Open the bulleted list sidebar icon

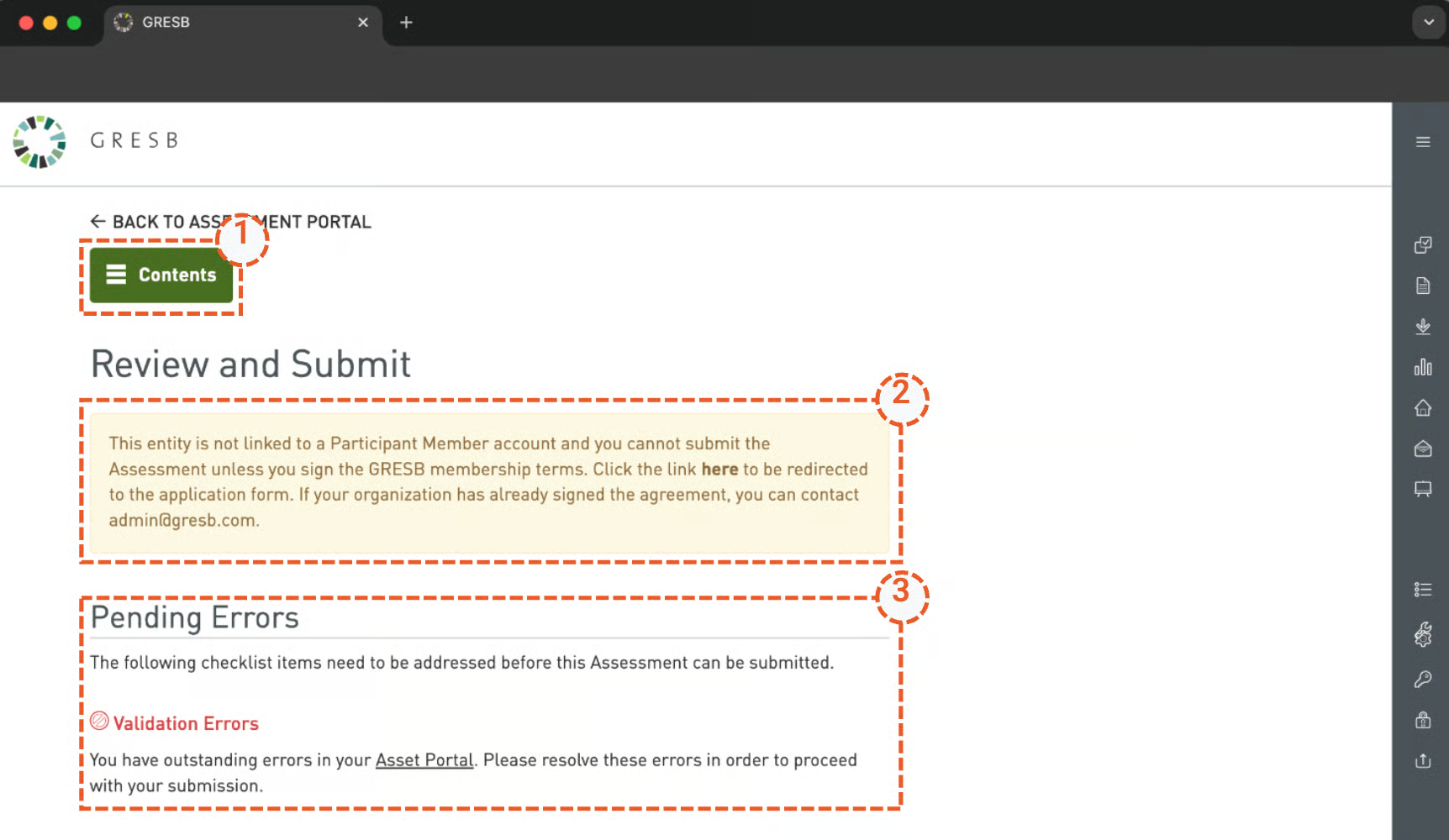click(1422, 590)
